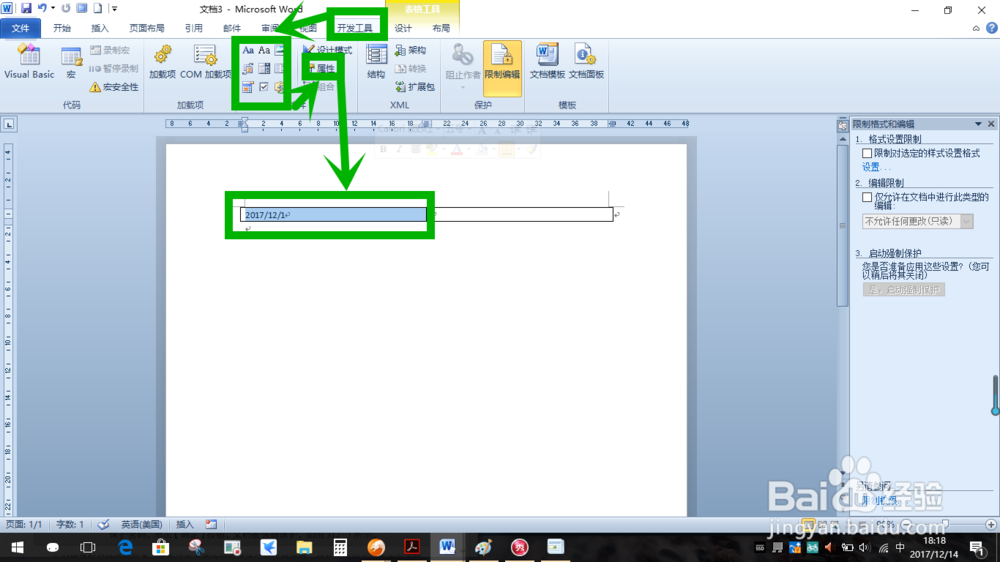Image resolution: width=1000 pixels, height=562 pixels.
Task: Click the tab selector at ruler corner
Action: [x=8, y=124]
